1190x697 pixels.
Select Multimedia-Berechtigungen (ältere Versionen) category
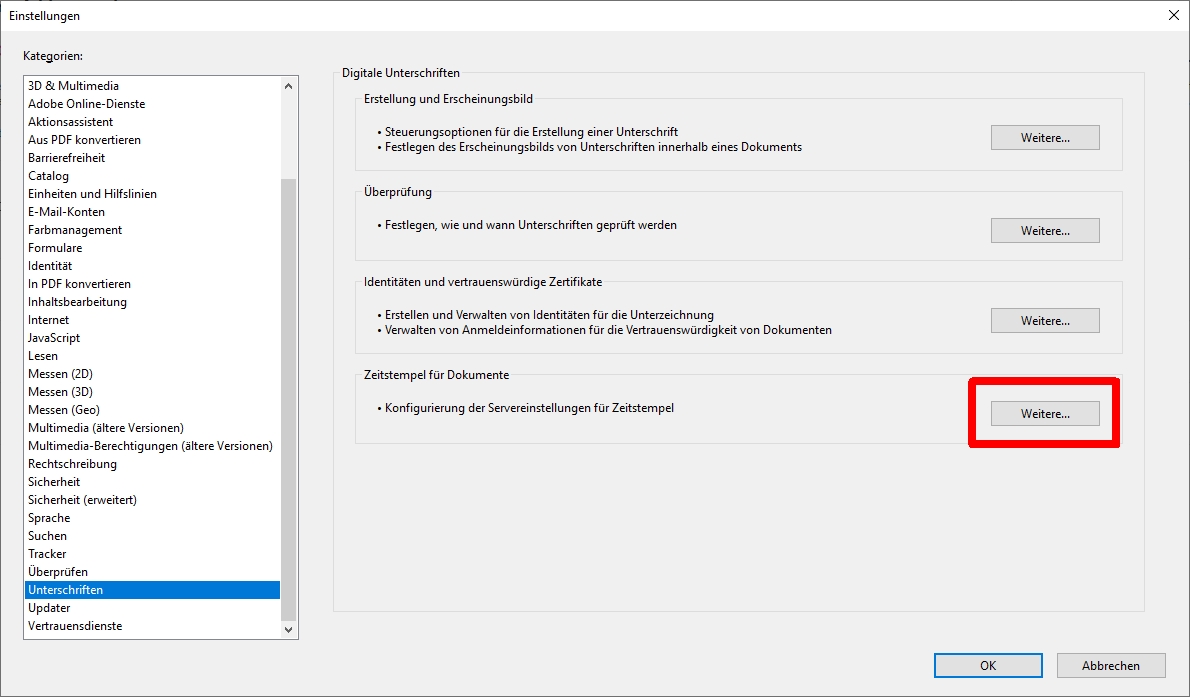tap(150, 446)
